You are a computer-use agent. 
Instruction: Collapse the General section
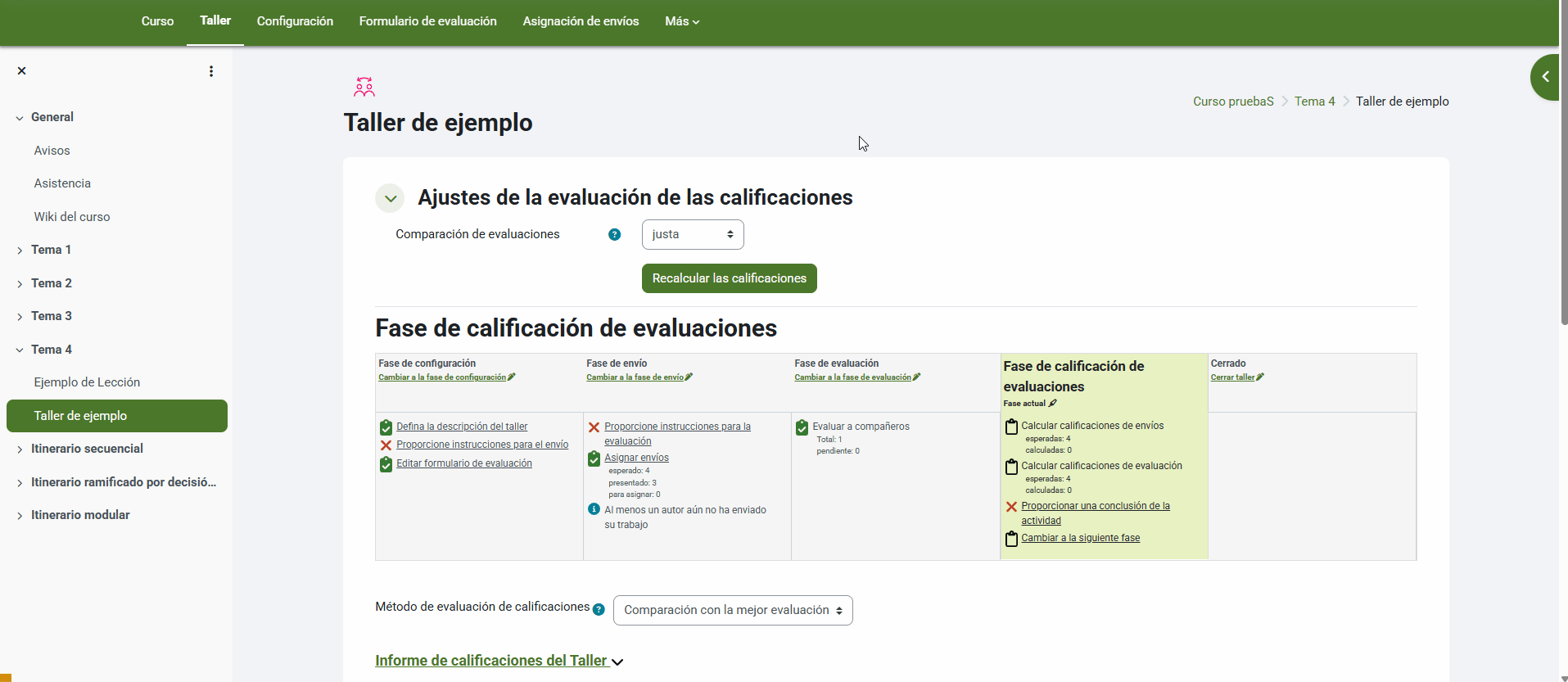(x=20, y=118)
